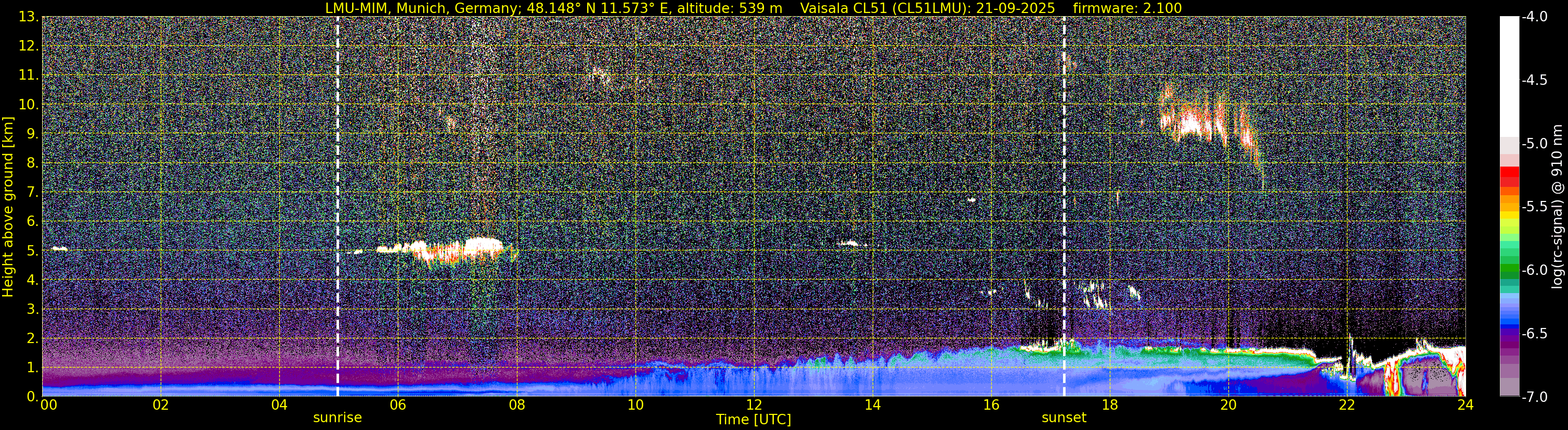Click the 10 time tick label
The height and width of the screenshot is (430, 1568).
pyautogui.click(x=635, y=405)
